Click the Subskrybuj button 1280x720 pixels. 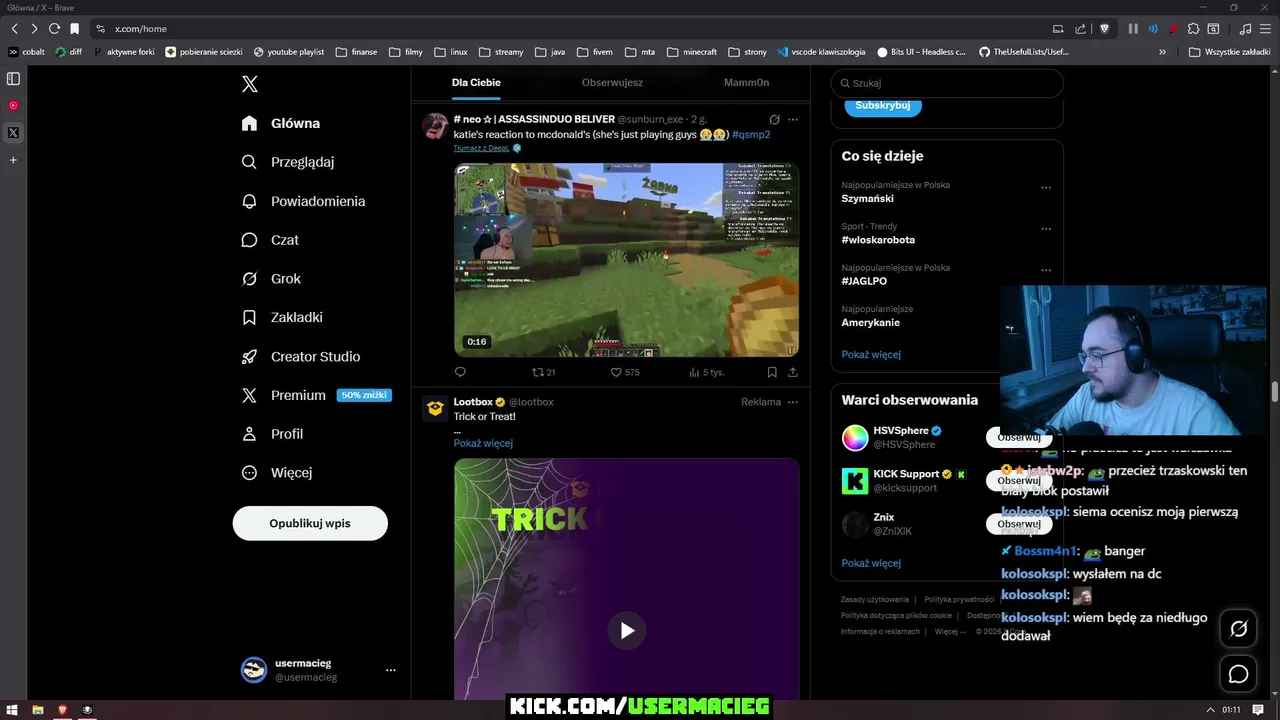(883, 105)
